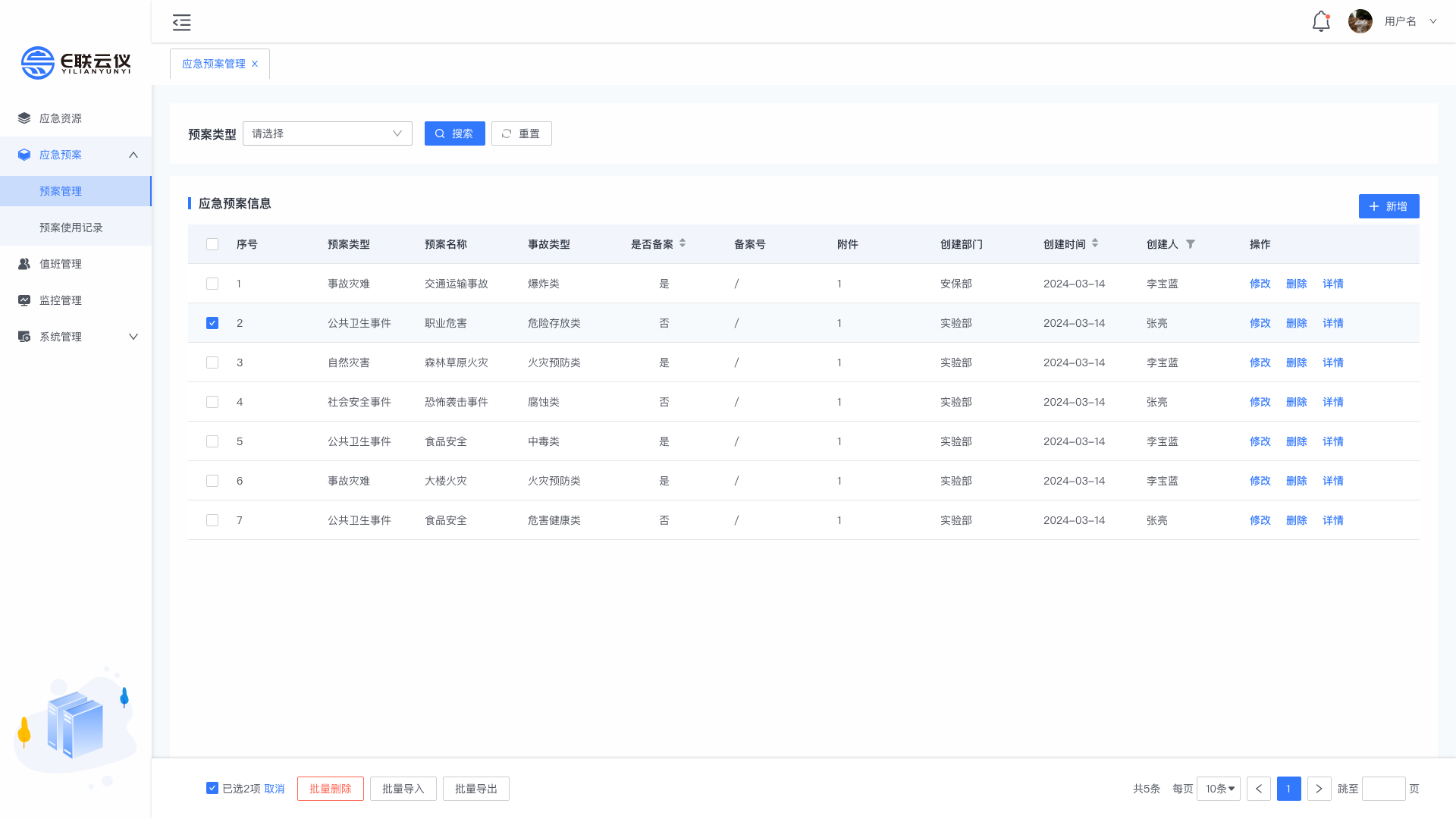Viewport: 1456px width, 819px height.
Task: Click the 安保部 cell in row 1
Action: (956, 284)
